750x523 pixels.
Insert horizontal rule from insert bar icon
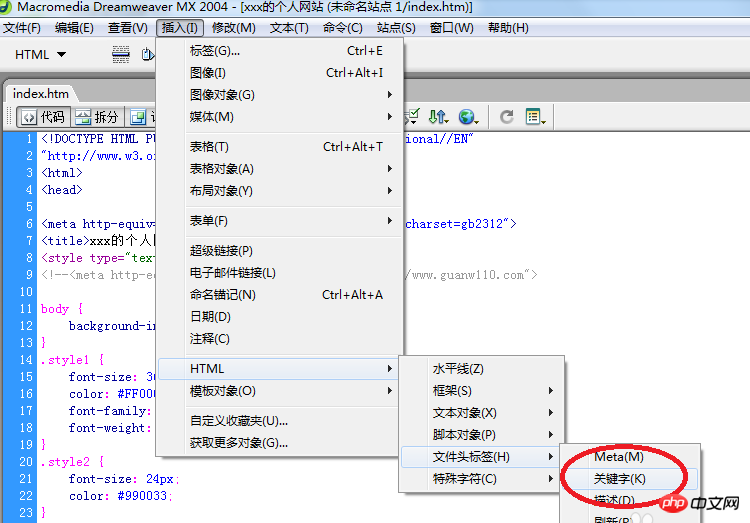click(121, 55)
